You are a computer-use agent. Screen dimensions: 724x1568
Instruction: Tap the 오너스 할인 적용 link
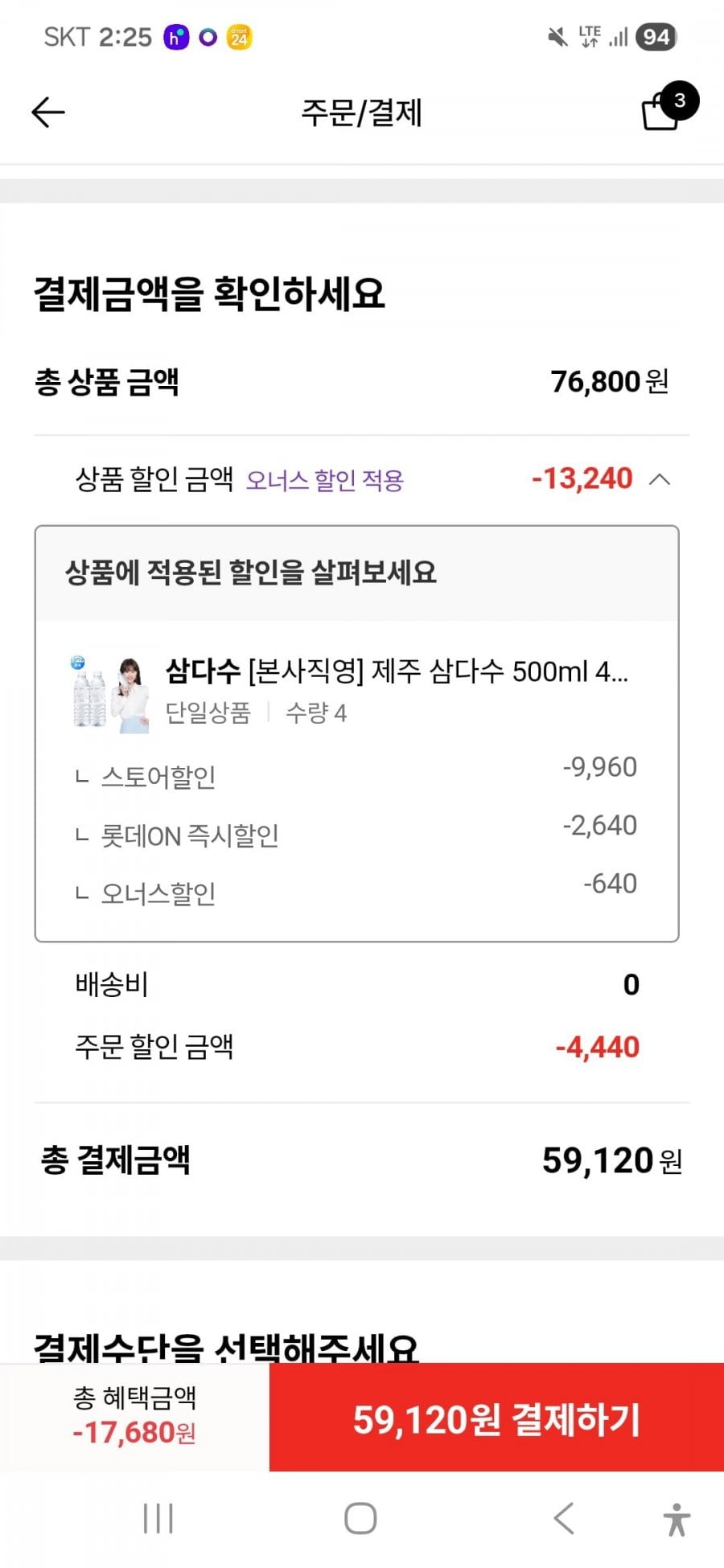pyautogui.click(x=324, y=481)
